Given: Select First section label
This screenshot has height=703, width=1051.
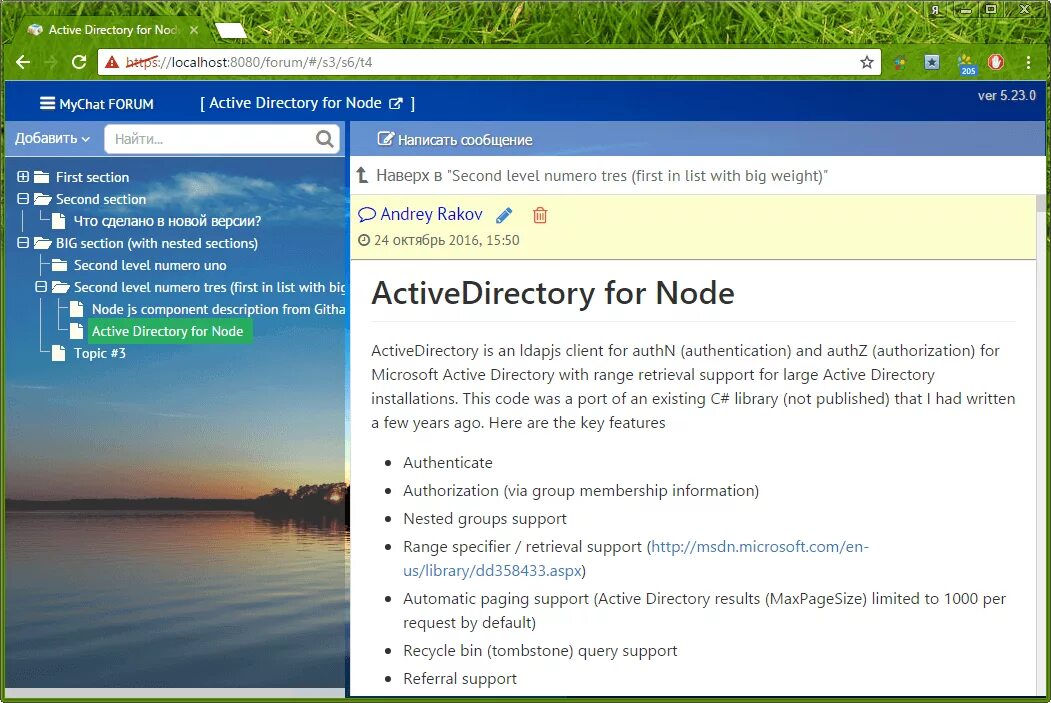Looking at the screenshot, I should click(x=92, y=177).
